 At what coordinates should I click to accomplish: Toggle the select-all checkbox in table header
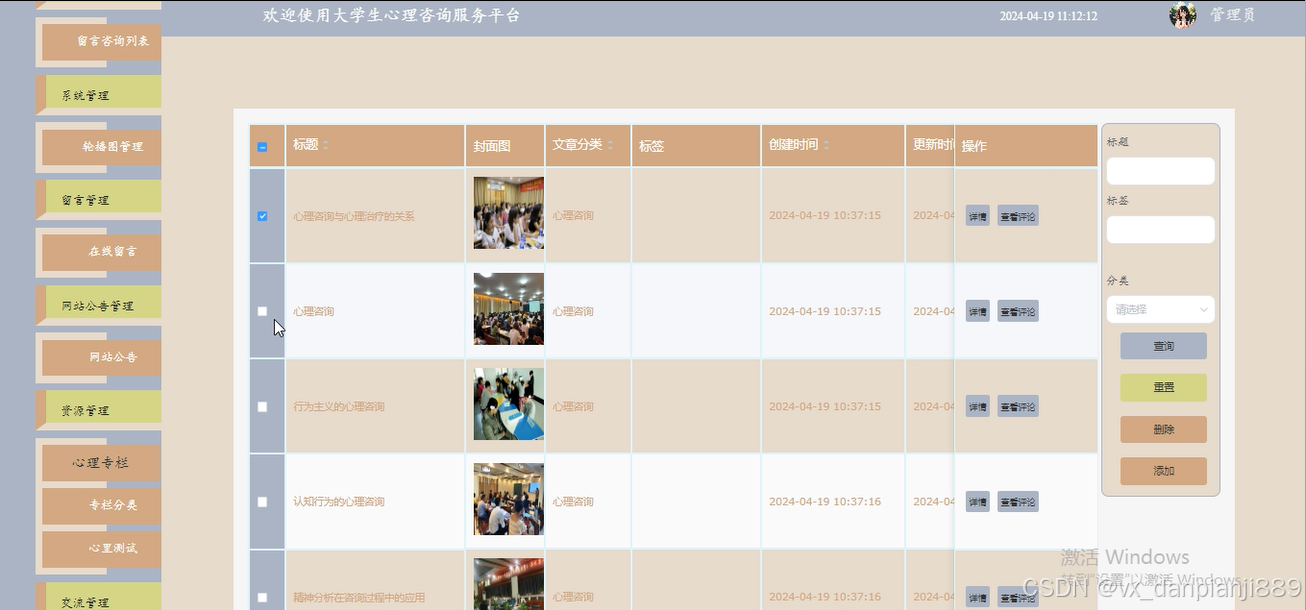point(262,147)
